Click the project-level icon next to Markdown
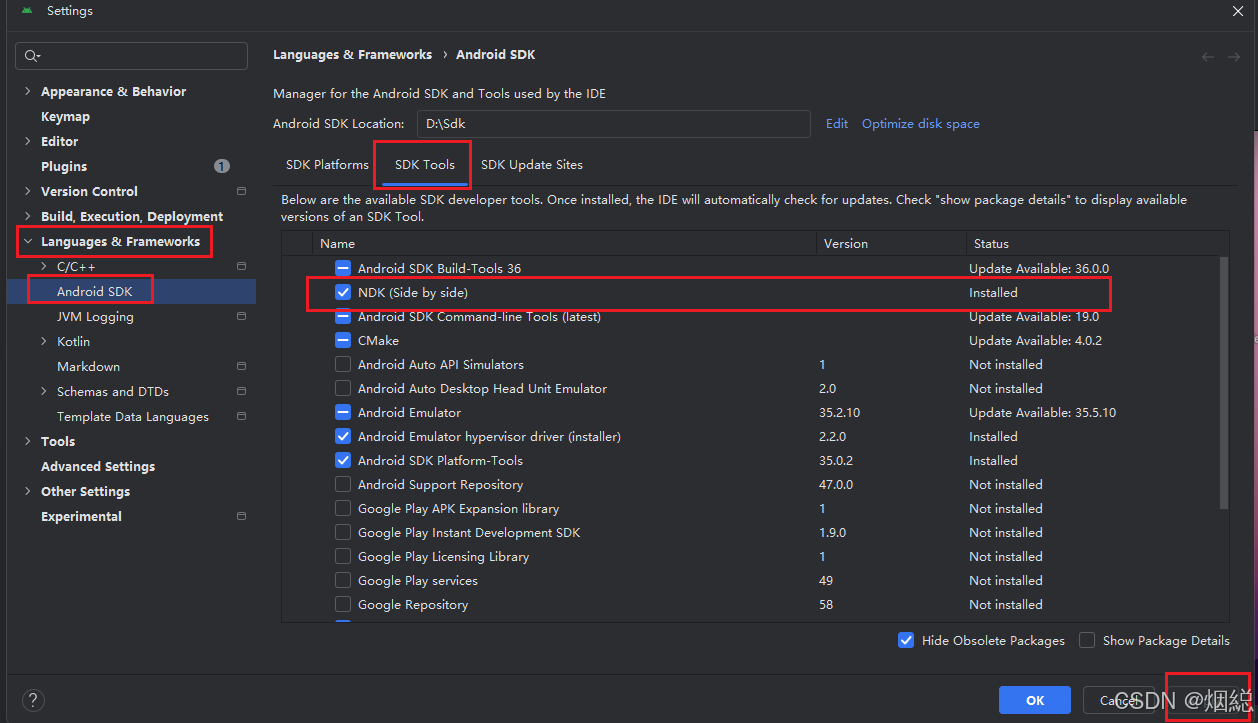Viewport: 1258px width, 723px height. (241, 366)
